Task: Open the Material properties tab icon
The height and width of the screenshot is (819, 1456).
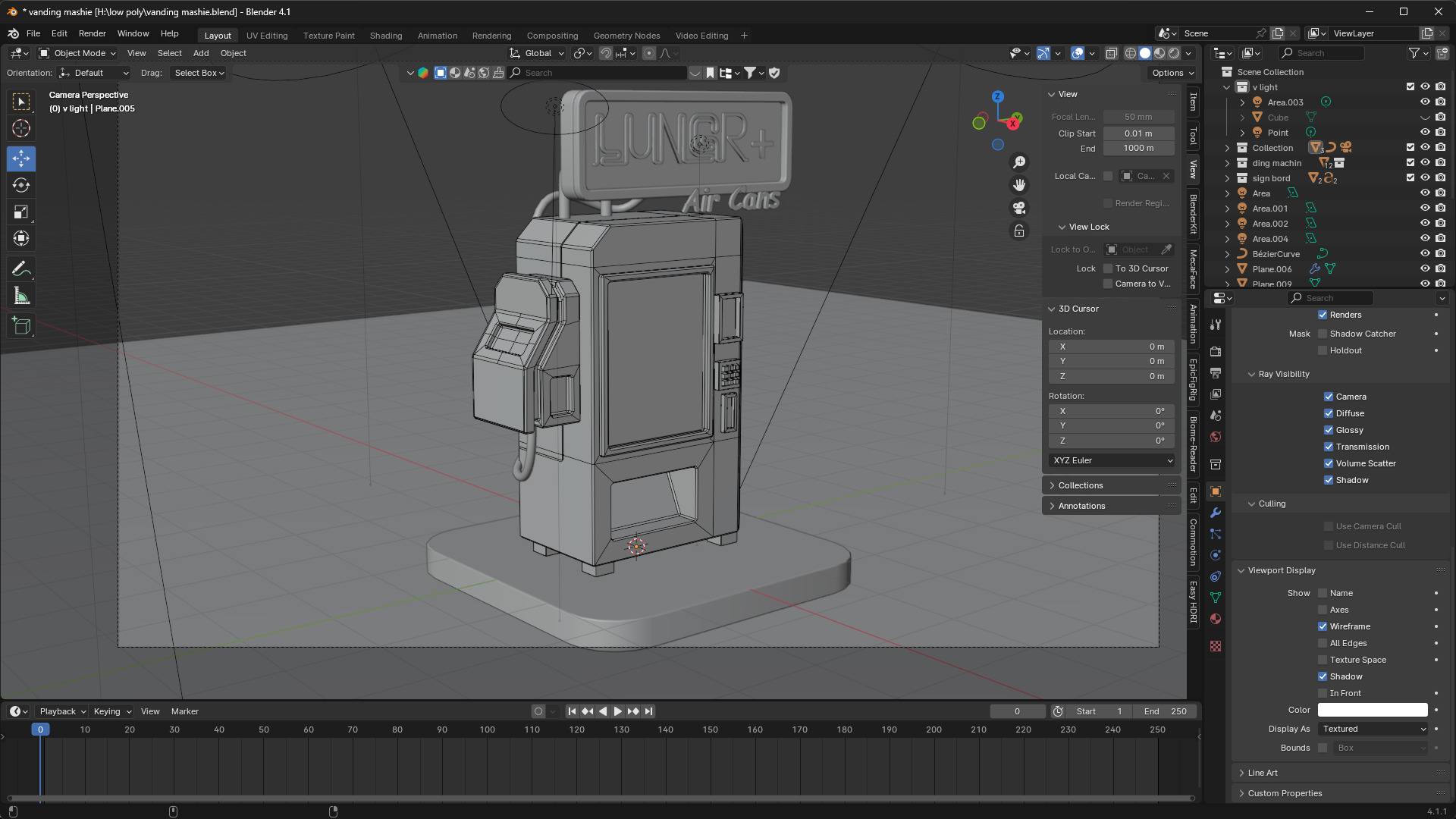Action: pos(1216,619)
